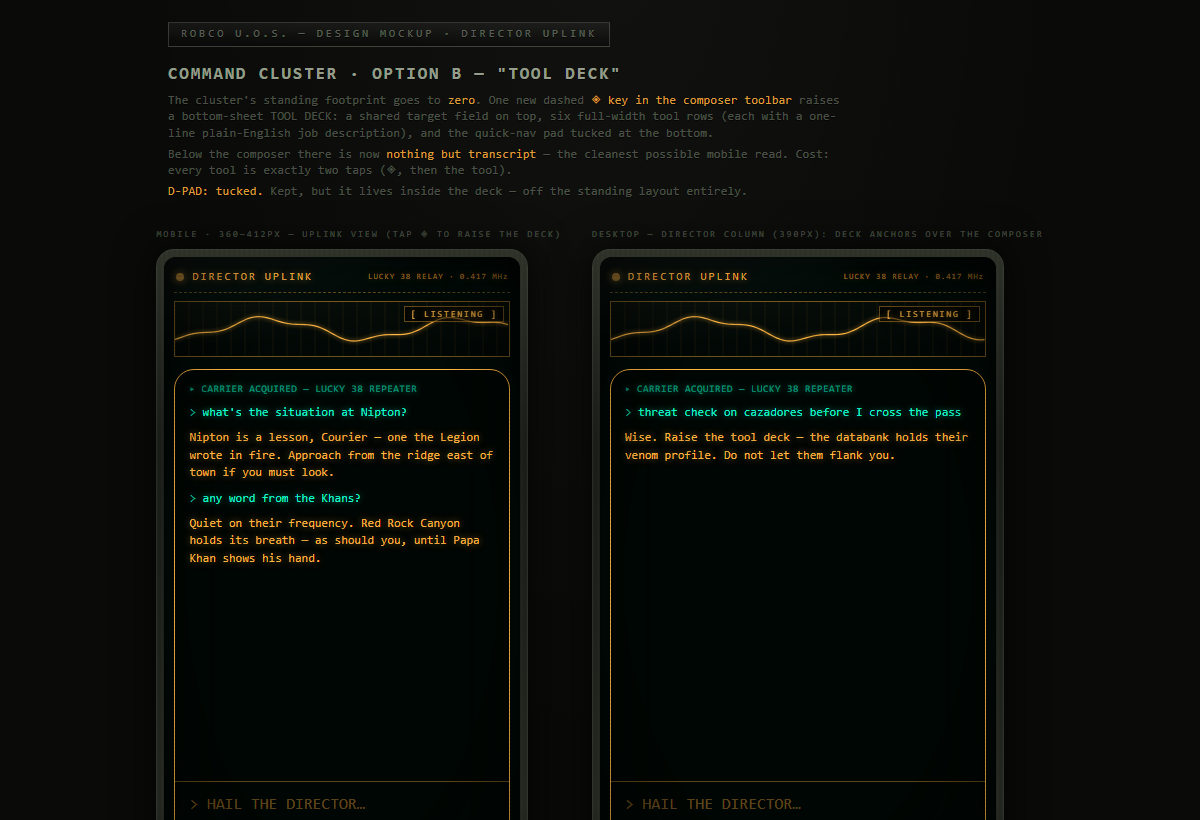Viewport: 1200px width, 820px height.
Task: Click the waveform display in the desktop mockup
Action: [798, 329]
